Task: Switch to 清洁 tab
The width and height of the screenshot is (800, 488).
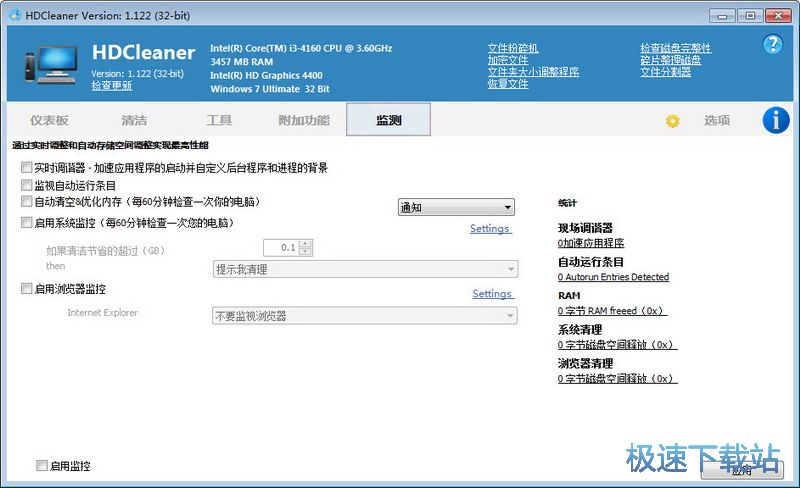Action: point(134,120)
